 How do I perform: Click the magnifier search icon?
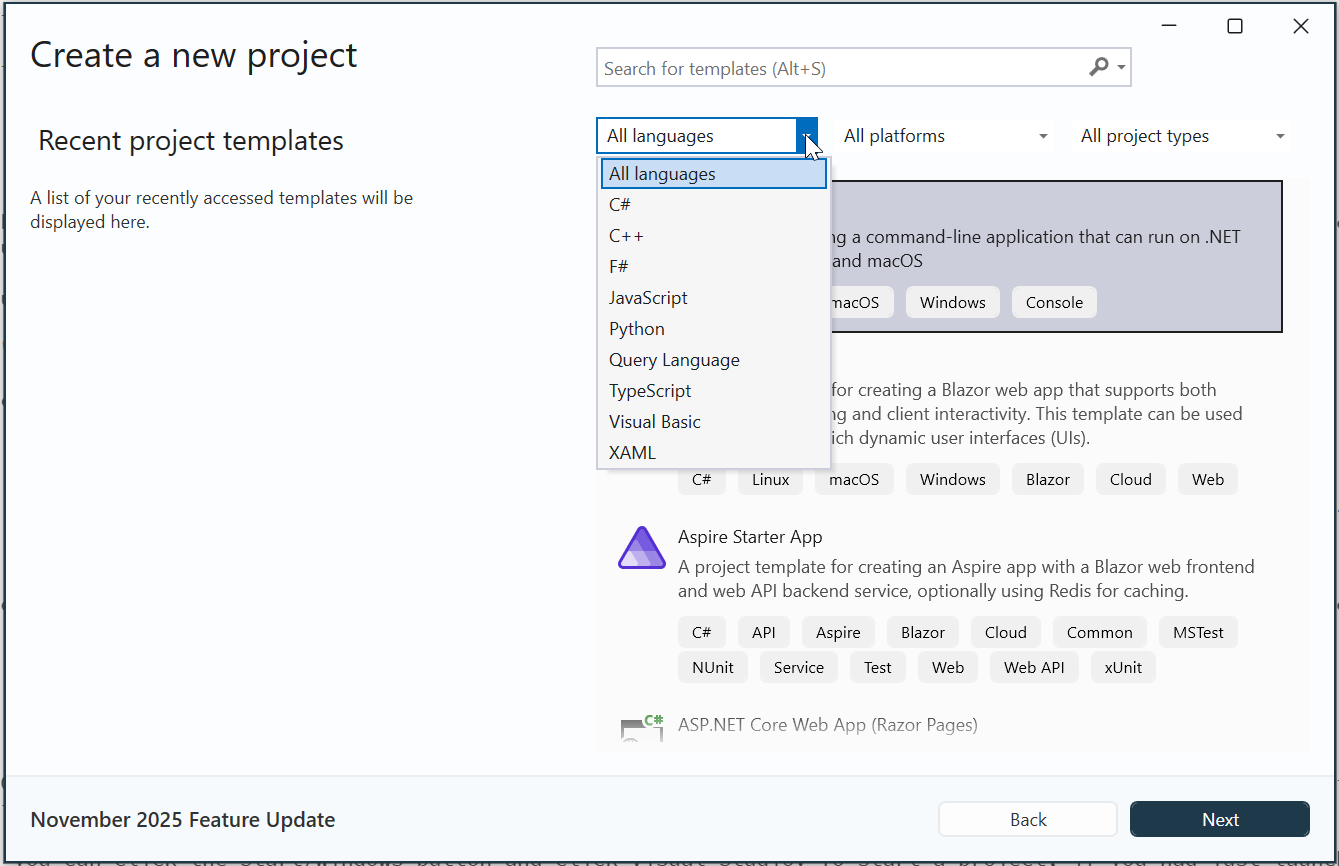(x=1098, y=68)
